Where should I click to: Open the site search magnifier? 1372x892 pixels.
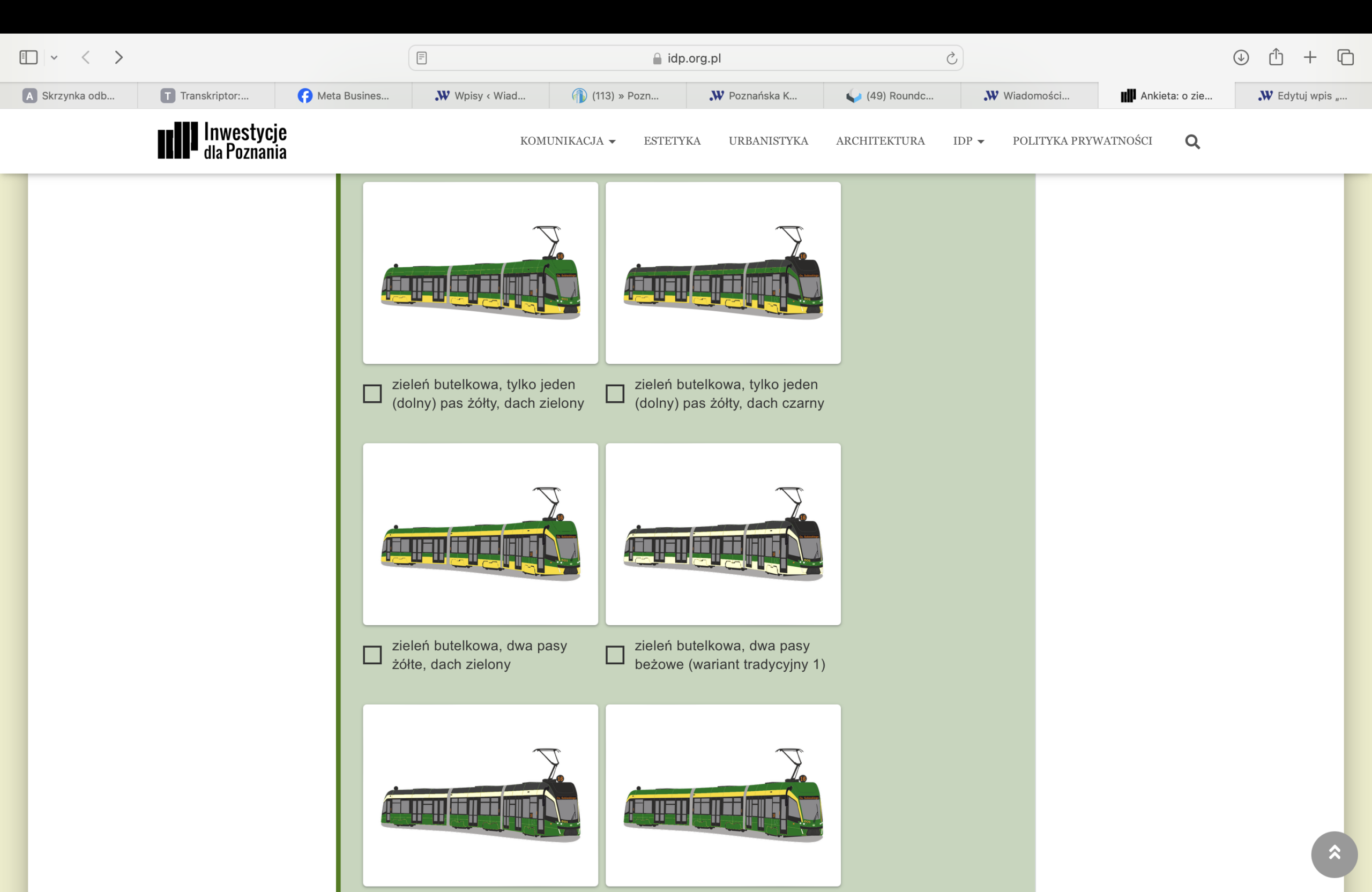[x=1192, y=142]
